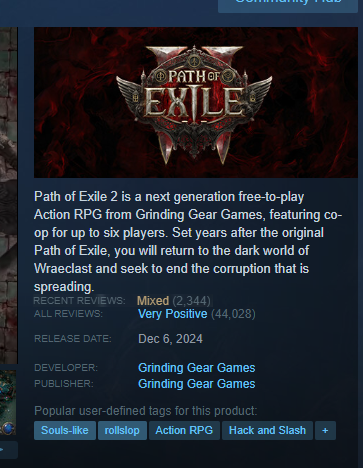The image size is (363, 468).
Task: Select the rollslop tag
Action: coord(122,430)
